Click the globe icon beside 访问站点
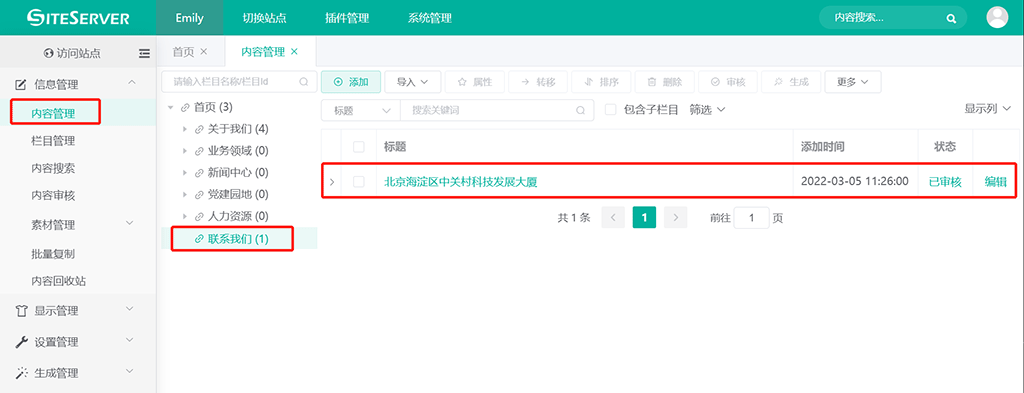1024x393 pixels. click(x=48, y=54)
